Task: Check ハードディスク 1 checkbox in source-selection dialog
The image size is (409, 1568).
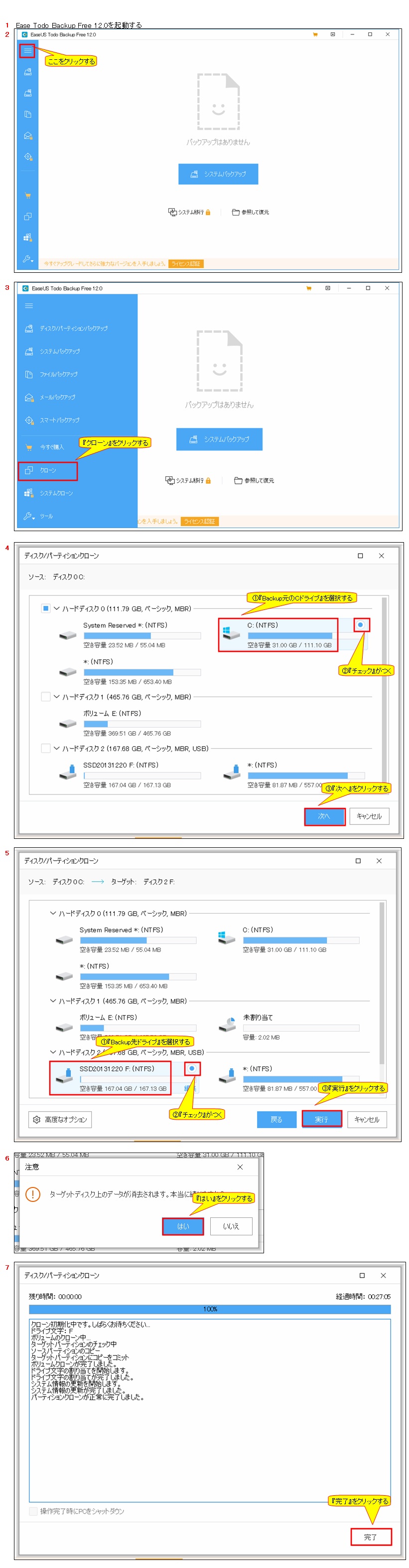Action: click(45, 696)
